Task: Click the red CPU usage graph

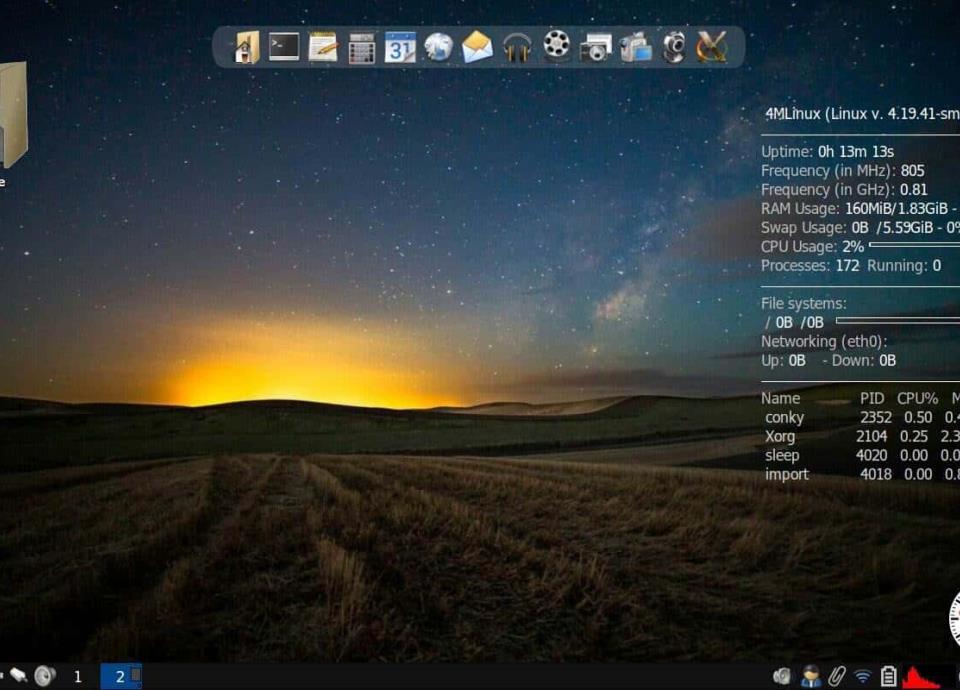Action: 921,678
